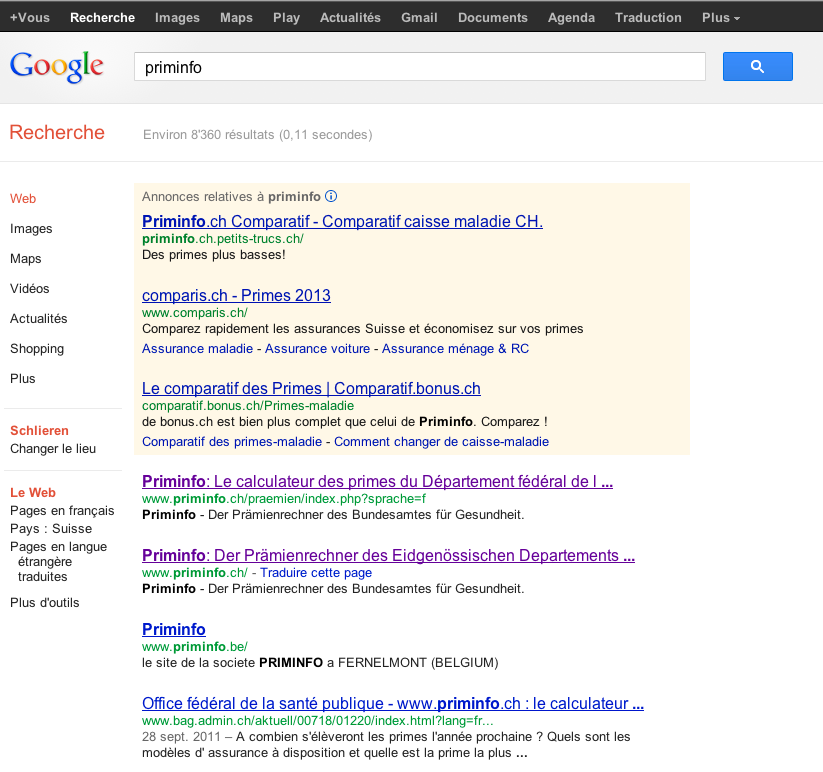Click the text 'Des primes plus basses!'

point(214,255)
